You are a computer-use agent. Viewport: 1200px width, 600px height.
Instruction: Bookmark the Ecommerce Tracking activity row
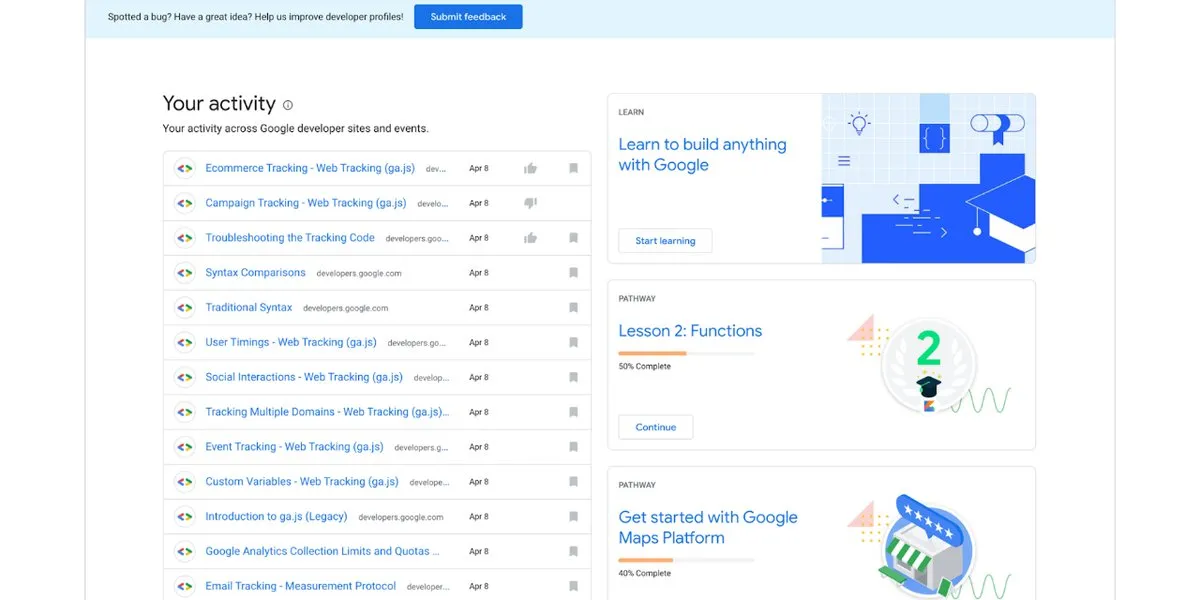pos(574,168)
